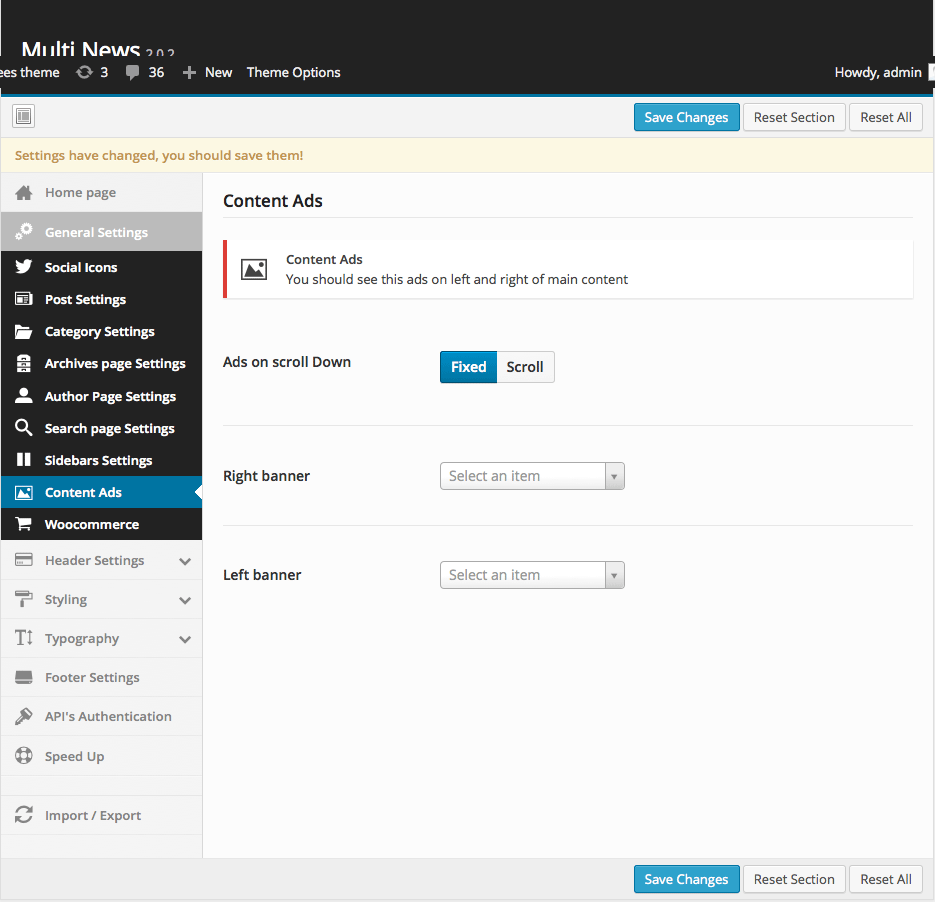935x902 pixels.
Task: Open the Post Settings tab
Action: pos(85,300)
